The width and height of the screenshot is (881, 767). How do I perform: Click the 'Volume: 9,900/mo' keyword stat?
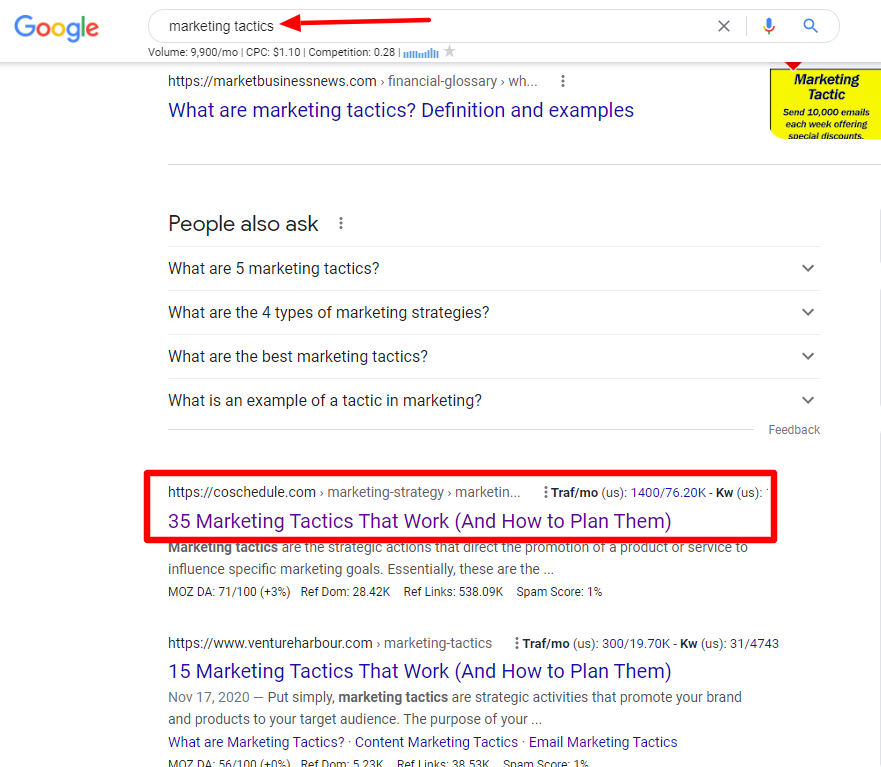[193, 52]
